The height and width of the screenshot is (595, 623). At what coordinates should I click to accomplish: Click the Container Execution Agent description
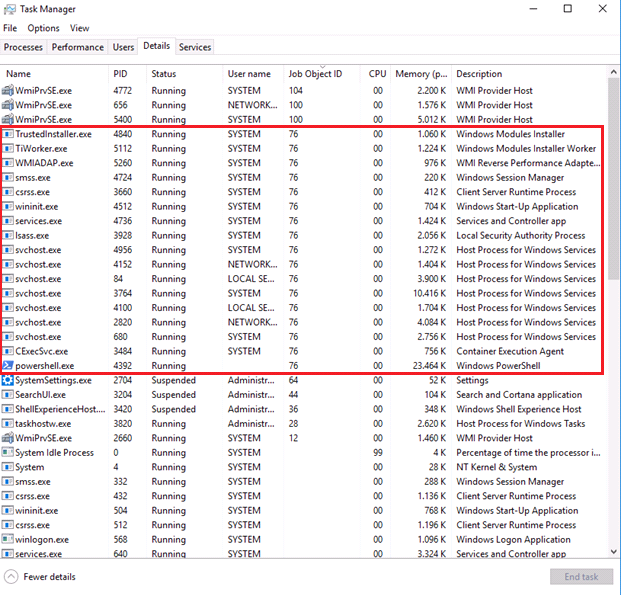[x=510, y=352]
